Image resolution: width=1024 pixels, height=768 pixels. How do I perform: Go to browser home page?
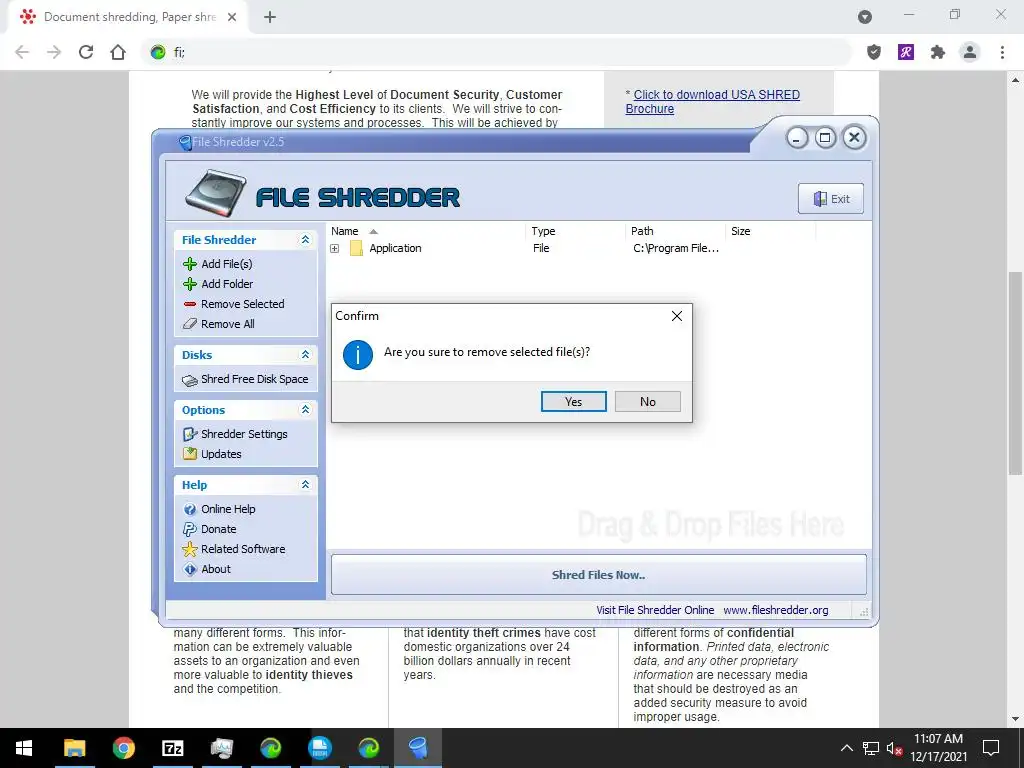(118, 52)
